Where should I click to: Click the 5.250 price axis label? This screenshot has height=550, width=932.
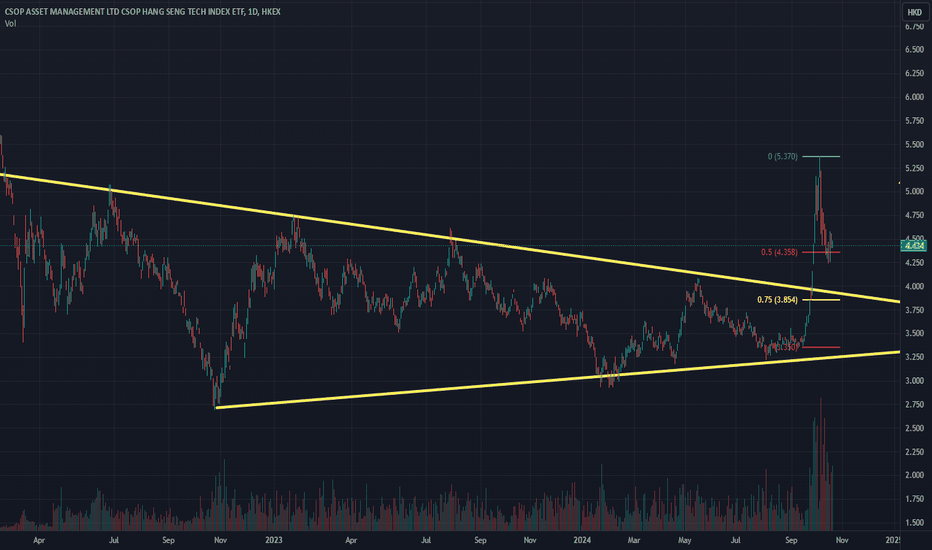[914, 168]
